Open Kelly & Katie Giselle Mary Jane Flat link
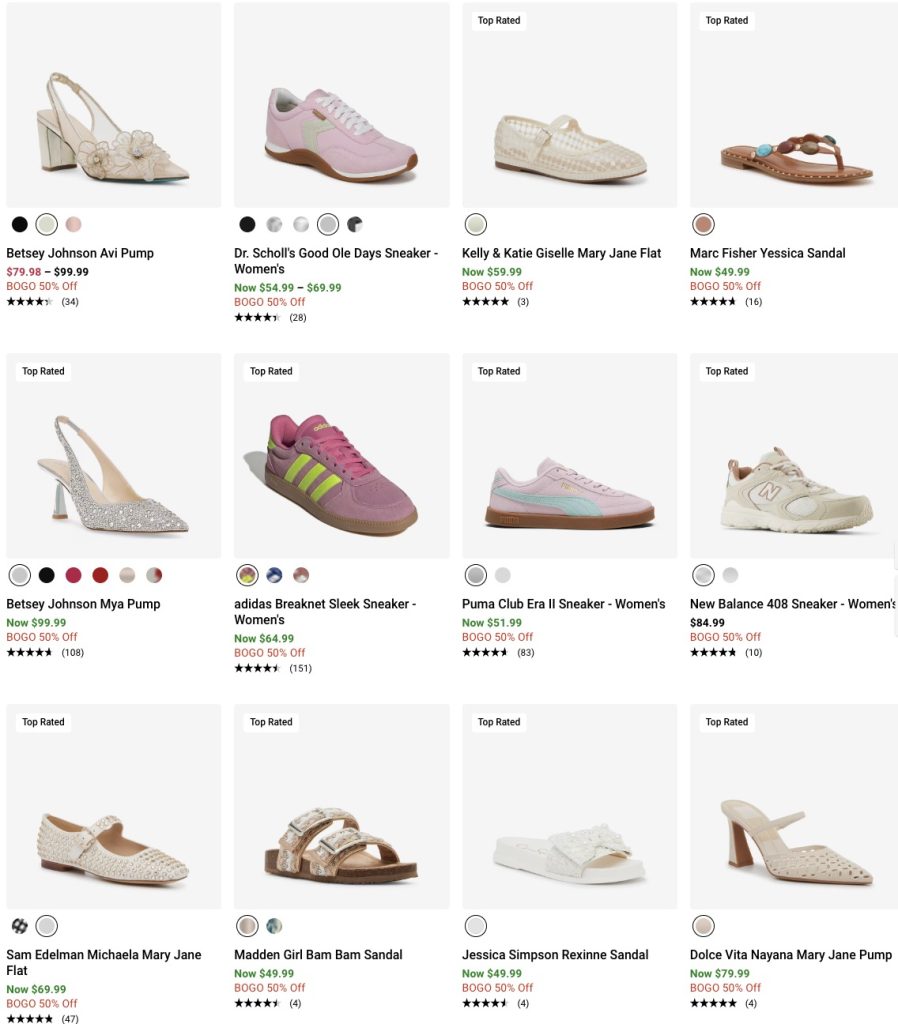The width and height of the screenshot is (898, 1024). click(561, 253)
